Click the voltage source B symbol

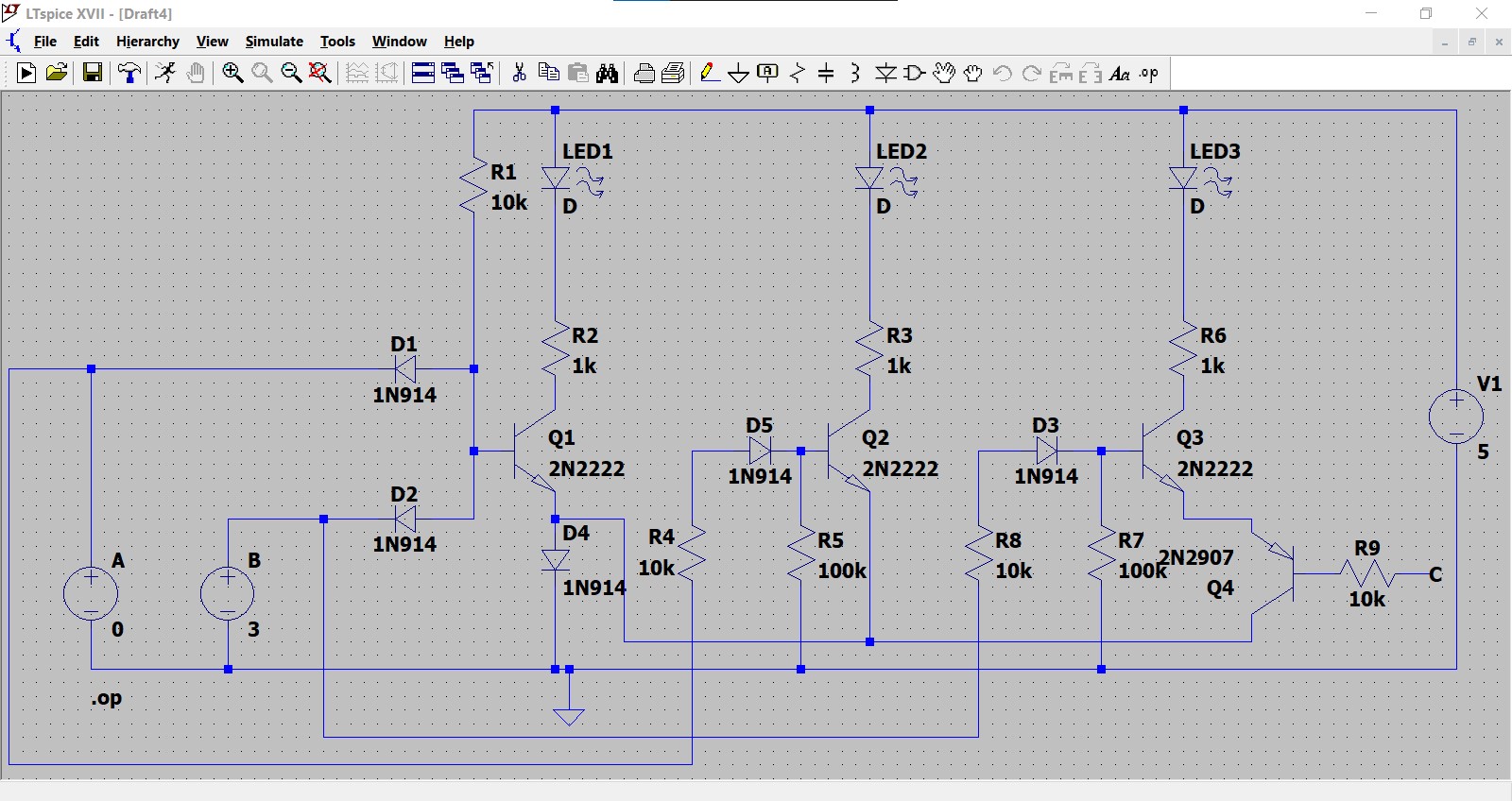(x=228, y=594)
